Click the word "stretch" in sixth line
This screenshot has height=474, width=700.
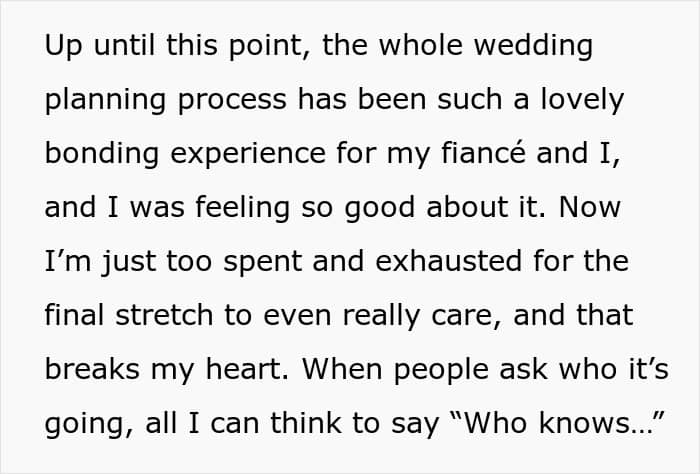(x=164, y=315)
